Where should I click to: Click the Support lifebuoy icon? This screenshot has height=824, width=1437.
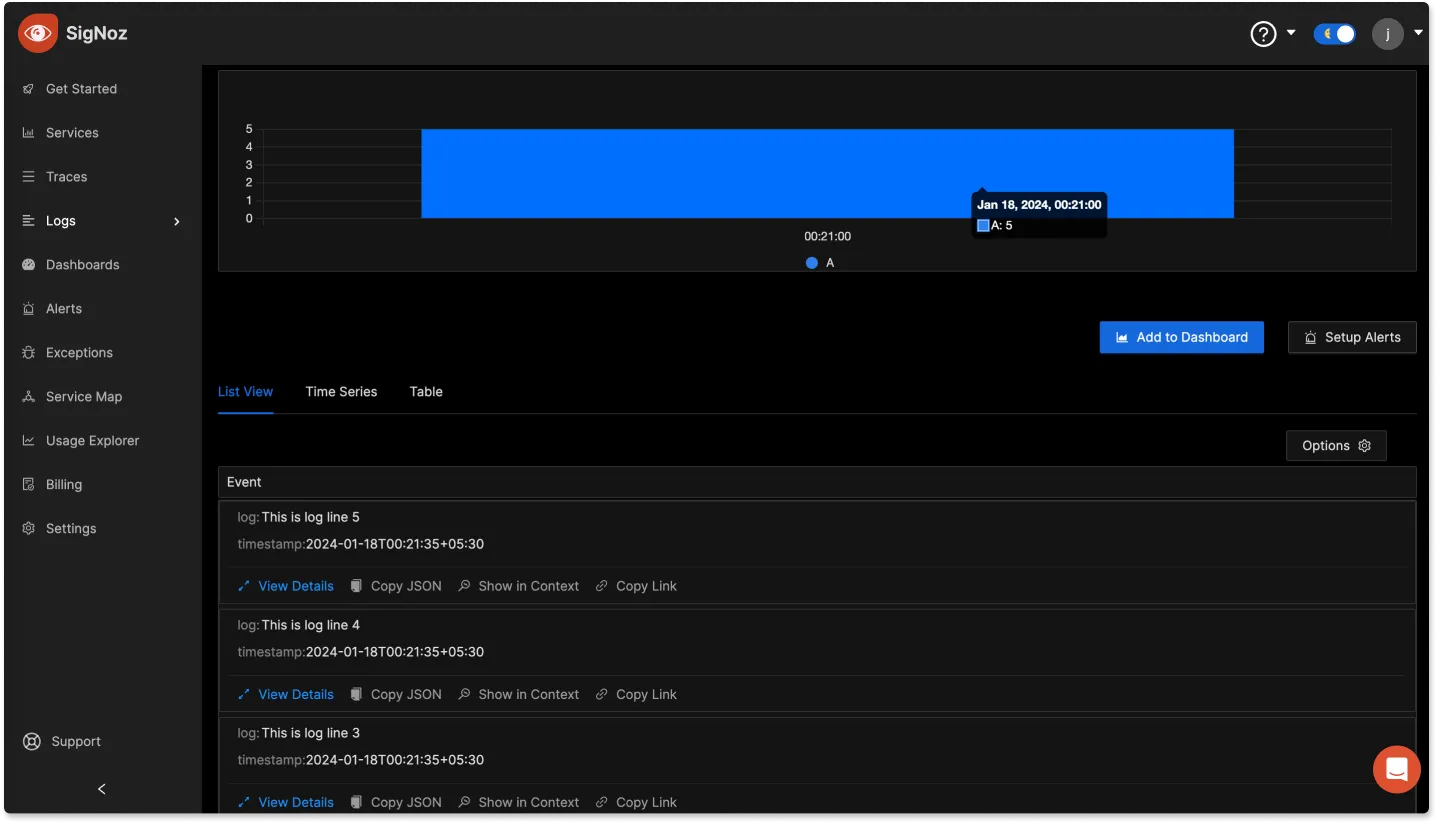32,742
